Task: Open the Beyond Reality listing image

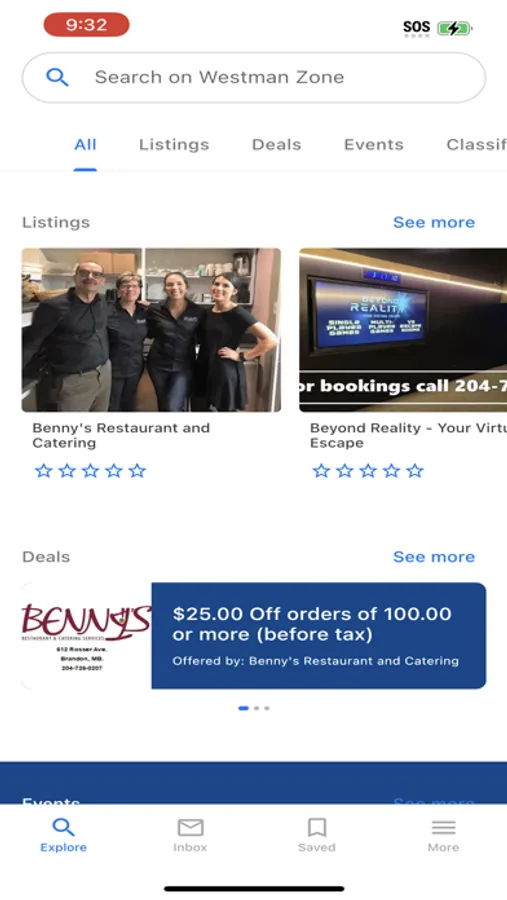Action: [x=403, y=330]
